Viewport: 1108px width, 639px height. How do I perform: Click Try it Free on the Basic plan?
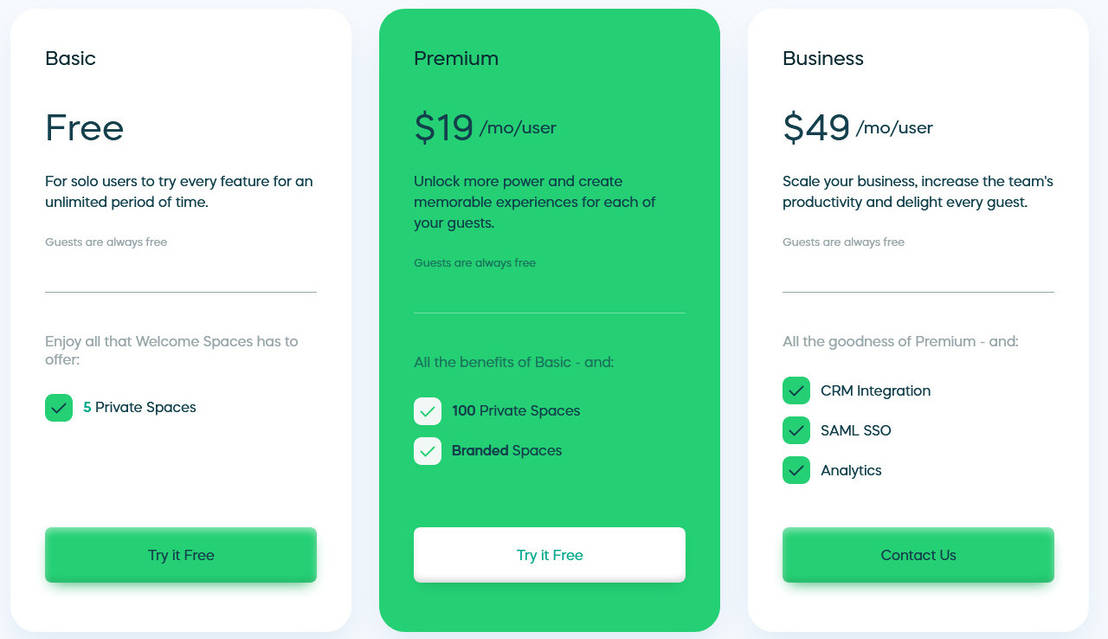pos(180,554)
